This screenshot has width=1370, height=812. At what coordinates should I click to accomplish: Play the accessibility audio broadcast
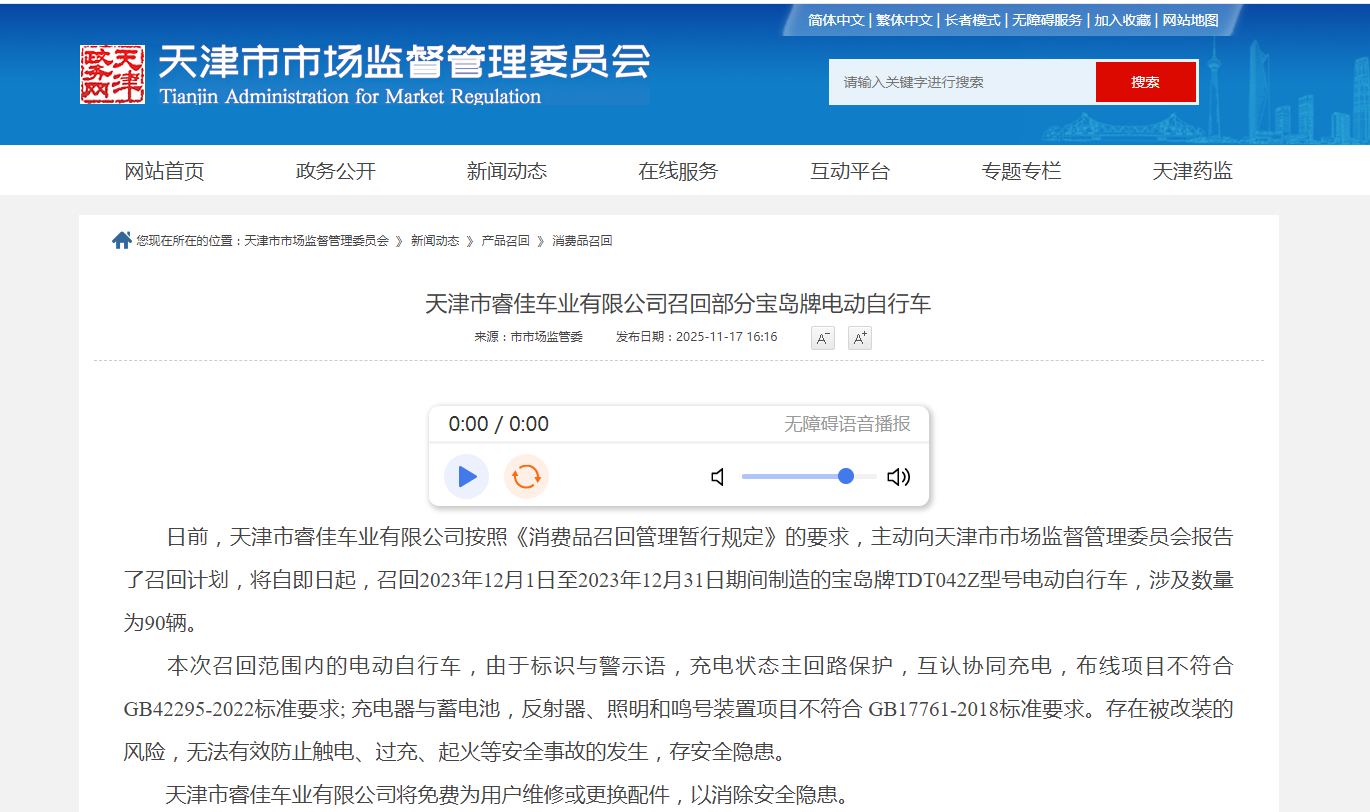click(466, 477)
